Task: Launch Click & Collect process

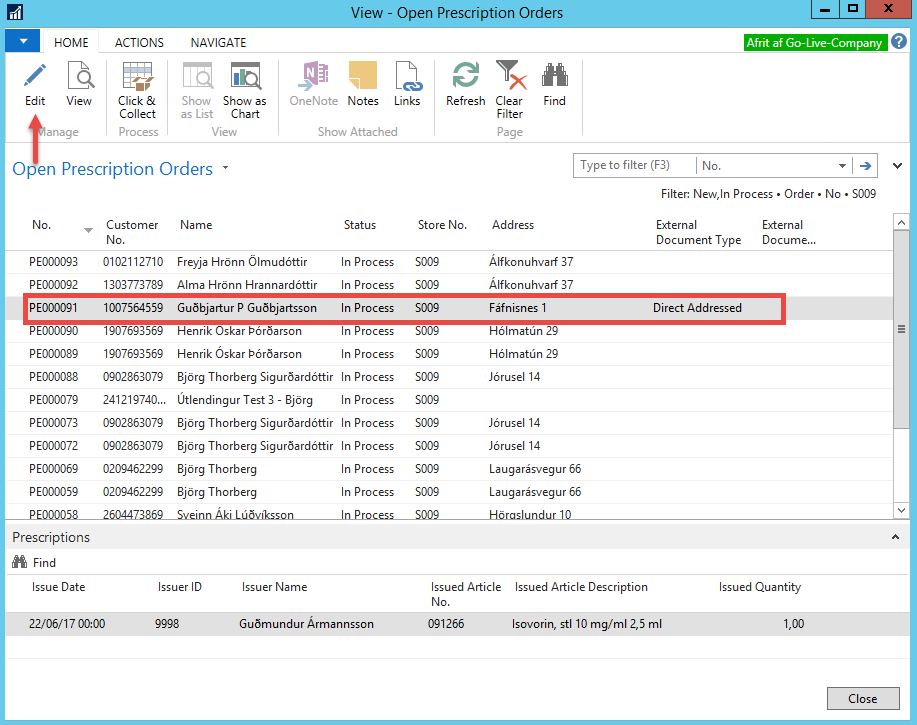Action: [137, 77]
